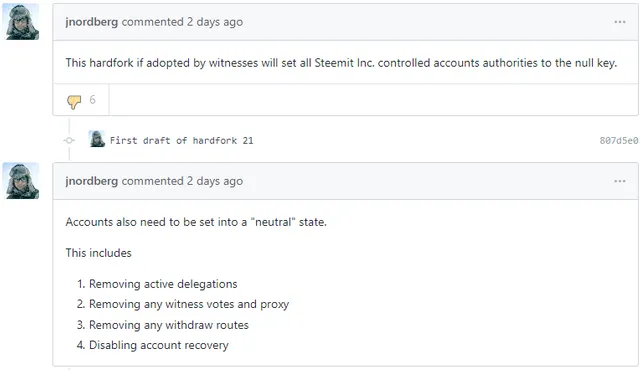Open the small avatar beside the commit message
The height and width of the screenshot is (370, 640).
[97, 140]
